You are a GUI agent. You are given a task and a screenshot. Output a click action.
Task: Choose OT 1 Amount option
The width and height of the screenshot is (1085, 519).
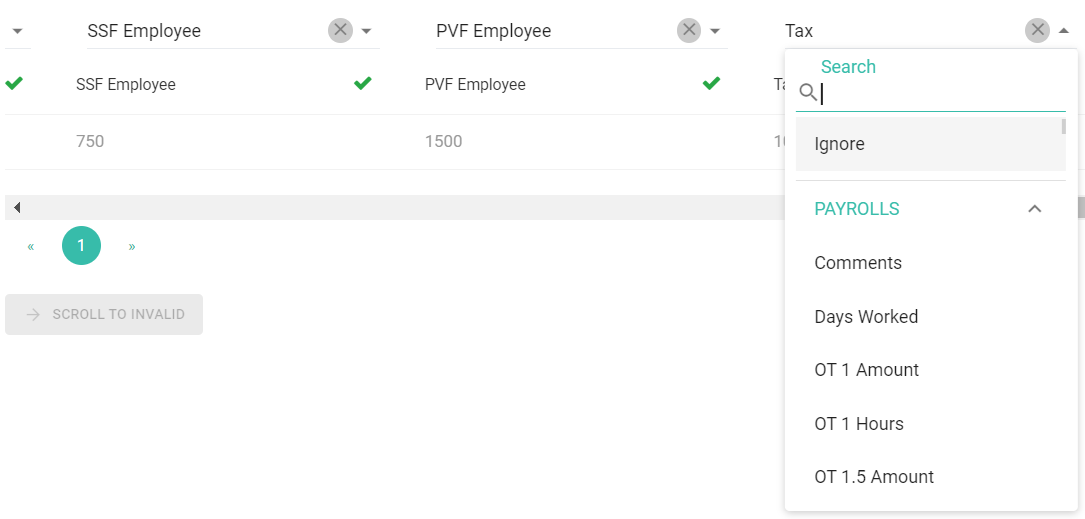[x=931, y=370]
